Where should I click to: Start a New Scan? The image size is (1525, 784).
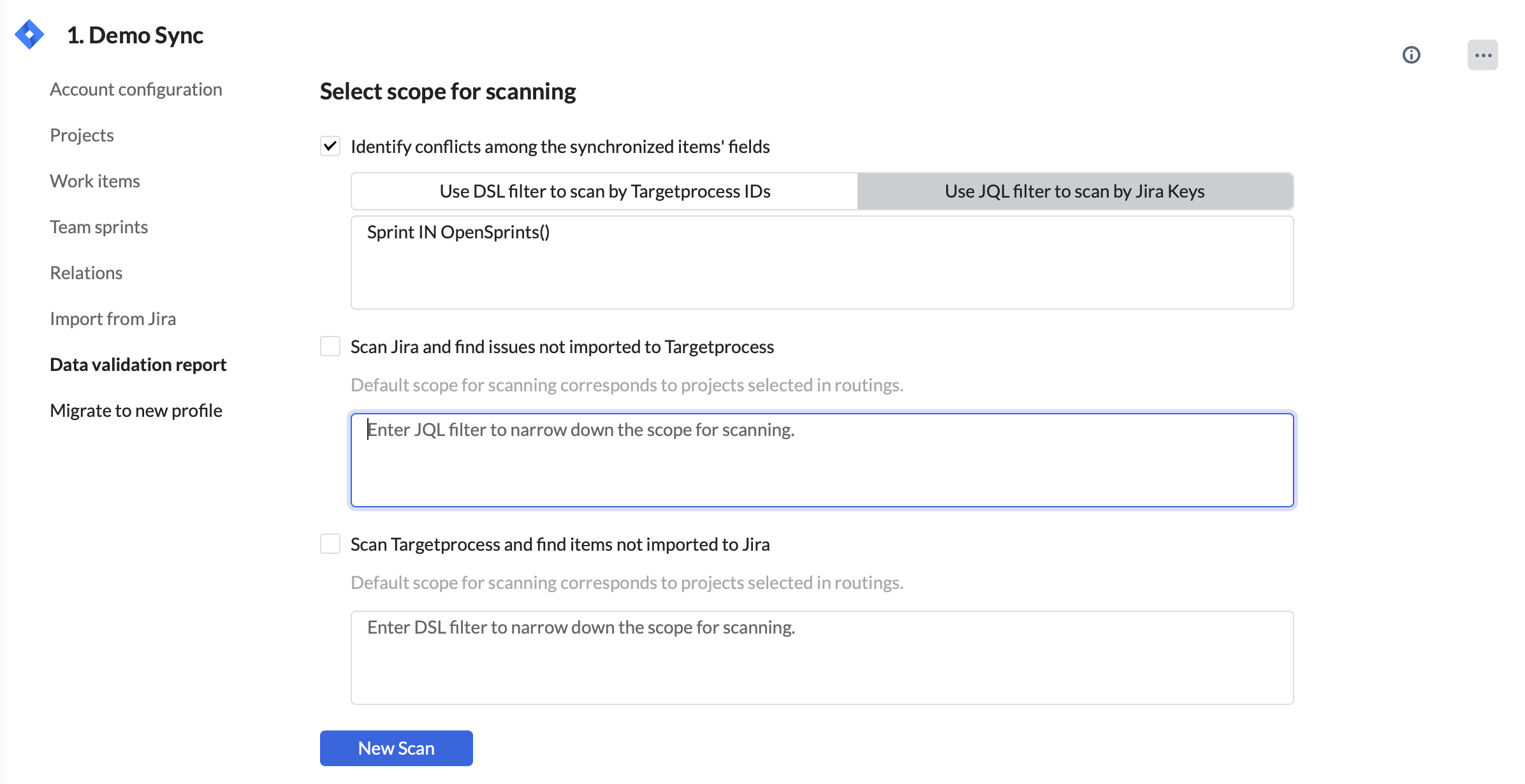396,748
